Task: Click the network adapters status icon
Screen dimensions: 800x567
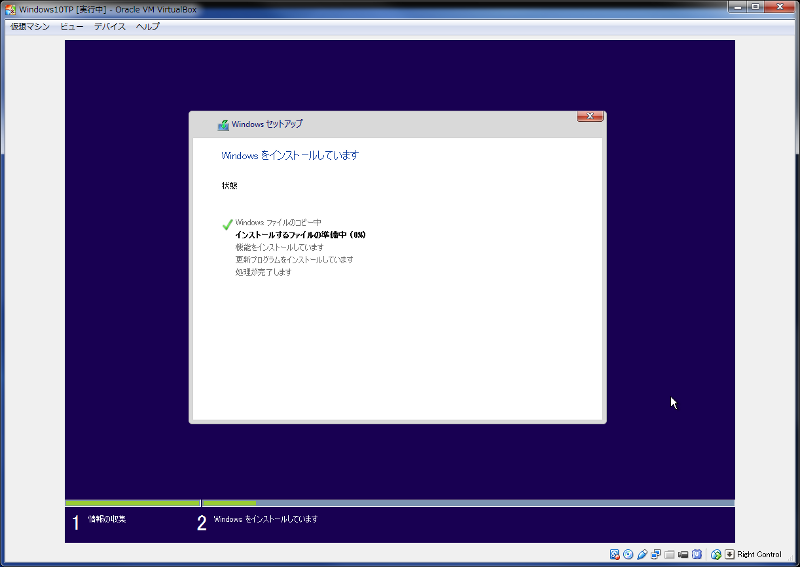Action: (656, 554)
